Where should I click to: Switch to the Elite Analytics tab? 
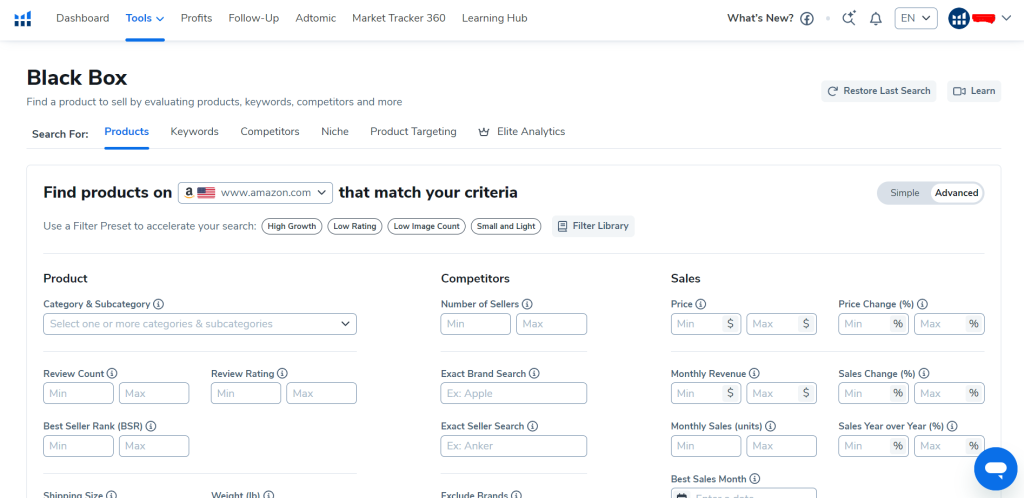pyautogui.click(x=522, y=132)
